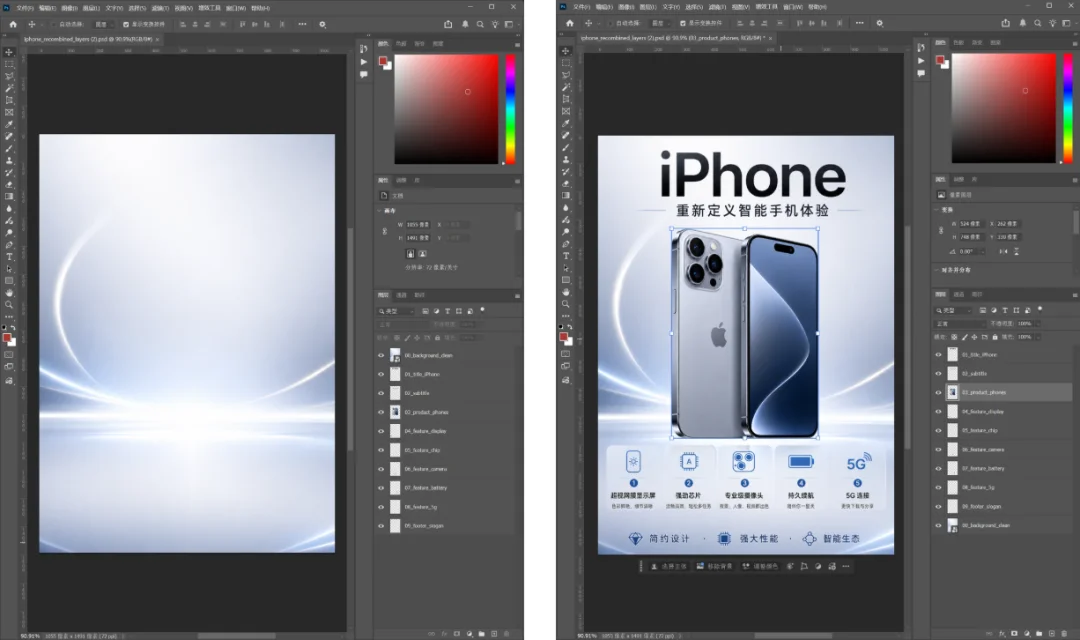Open Edit menu in left window
1080x640 pixels.
point(47,8)
